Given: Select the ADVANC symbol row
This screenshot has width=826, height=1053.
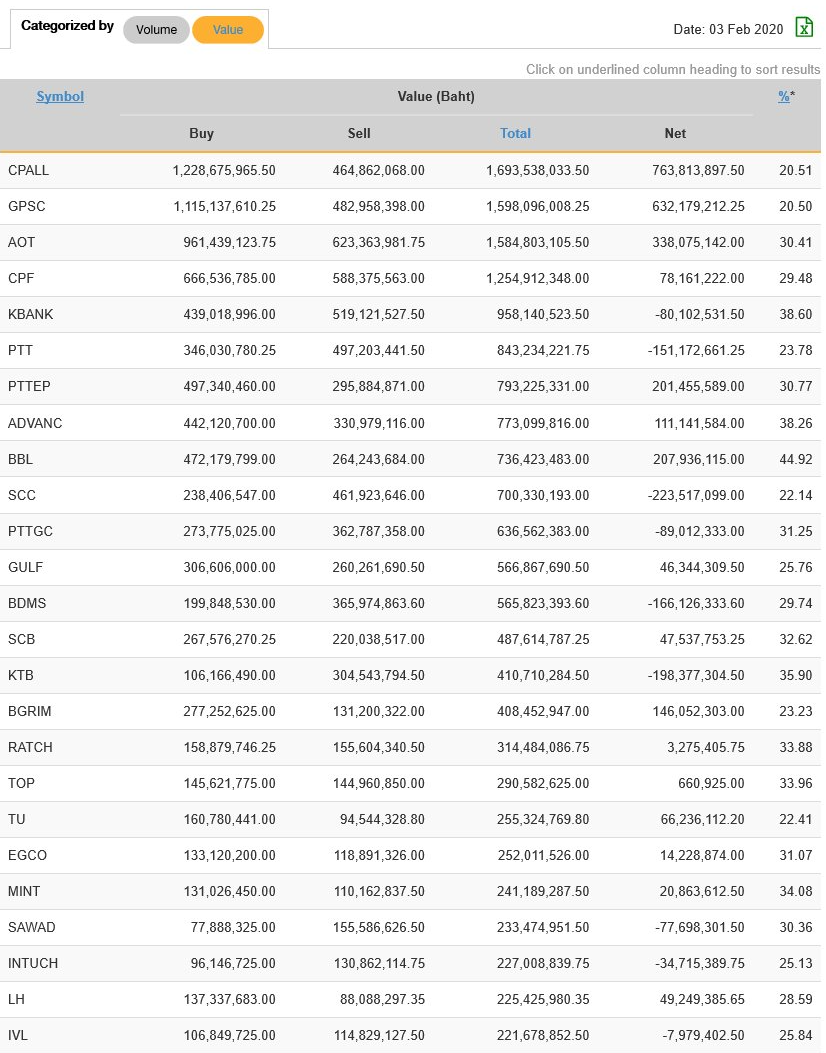Looking at the screenshot, I should (35, 423).
